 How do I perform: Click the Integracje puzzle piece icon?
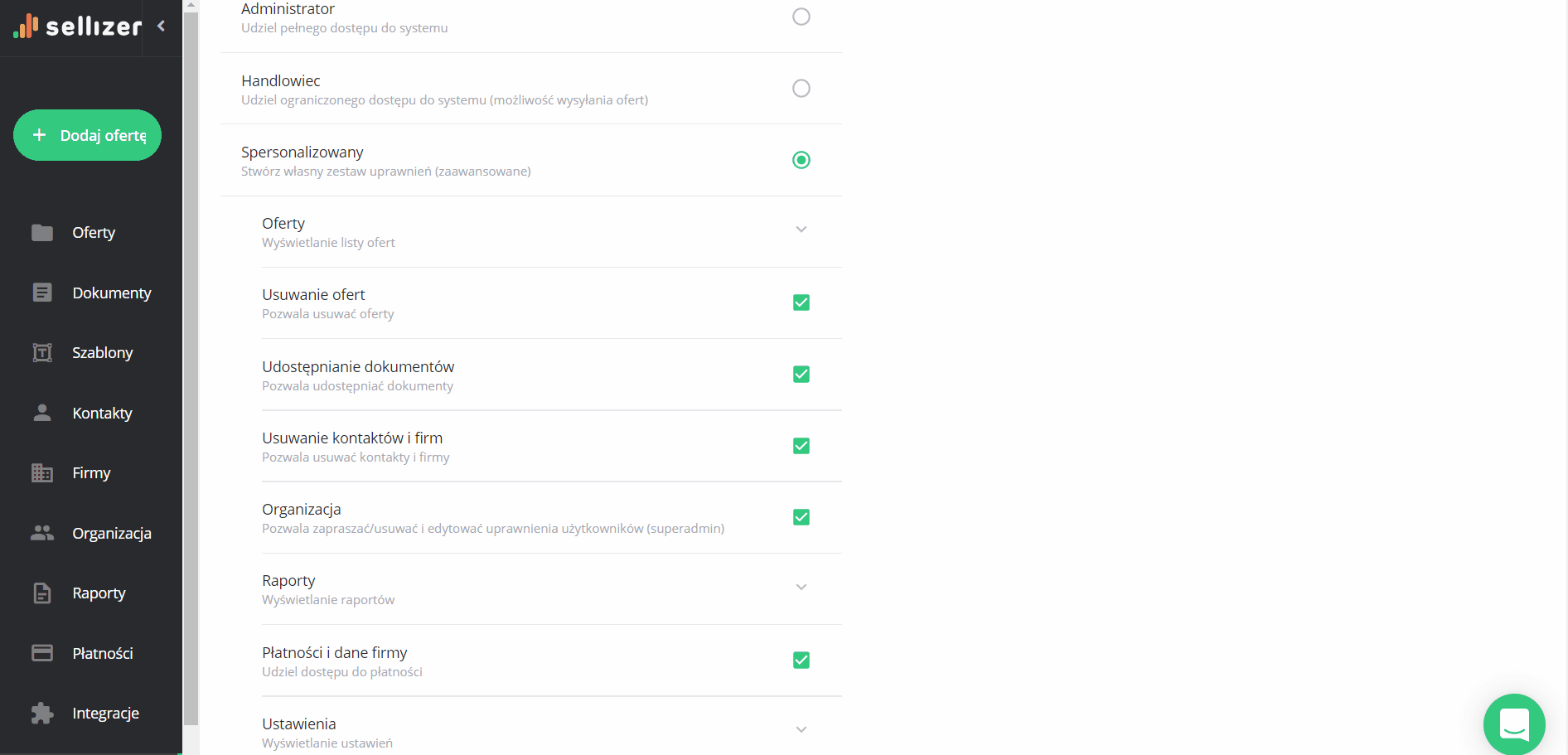pos(41,714)
